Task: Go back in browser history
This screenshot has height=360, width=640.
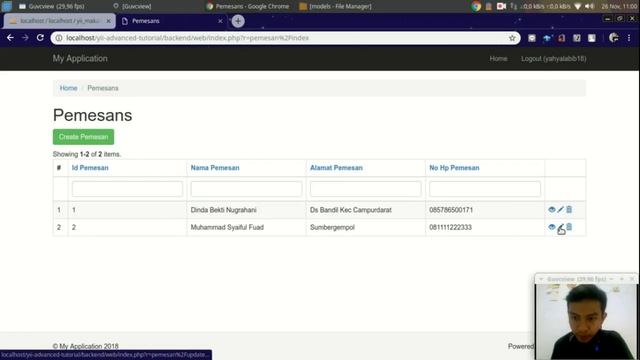Action: (10, 38)
